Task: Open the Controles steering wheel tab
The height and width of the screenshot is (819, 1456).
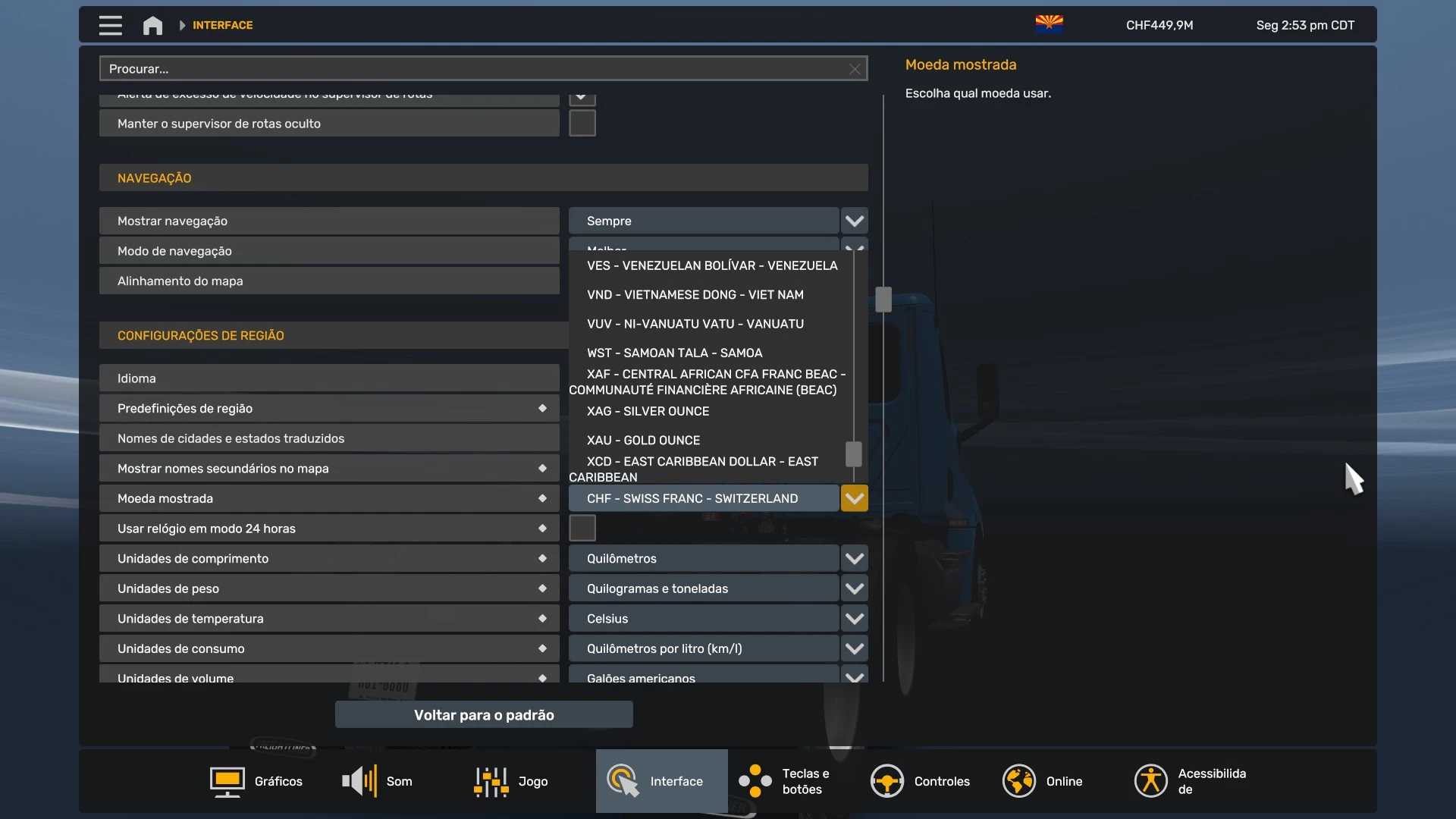Action: point(920,781)
